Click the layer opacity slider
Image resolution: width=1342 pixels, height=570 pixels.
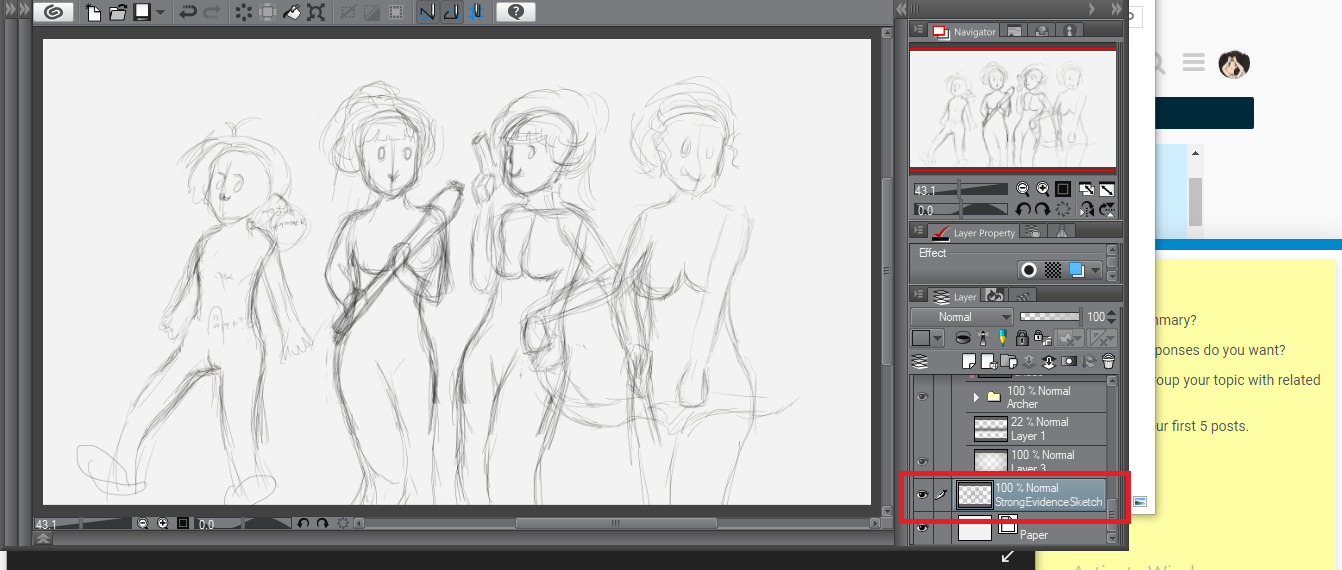point(1050,317)
